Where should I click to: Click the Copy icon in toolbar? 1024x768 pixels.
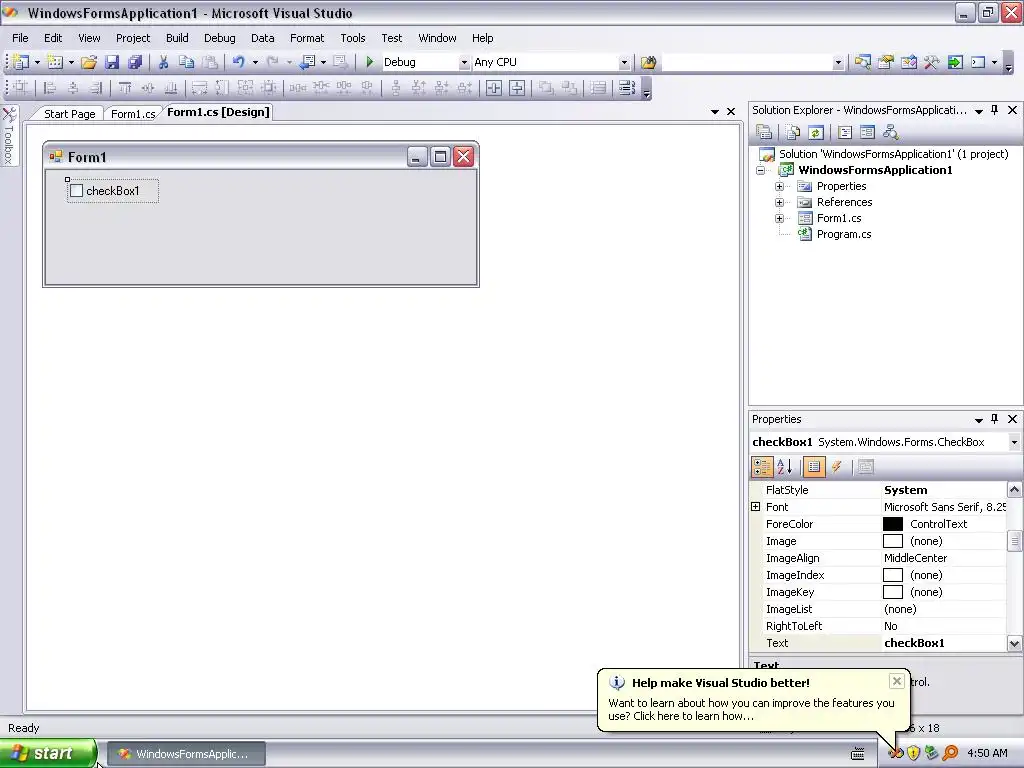coord(186,62)
